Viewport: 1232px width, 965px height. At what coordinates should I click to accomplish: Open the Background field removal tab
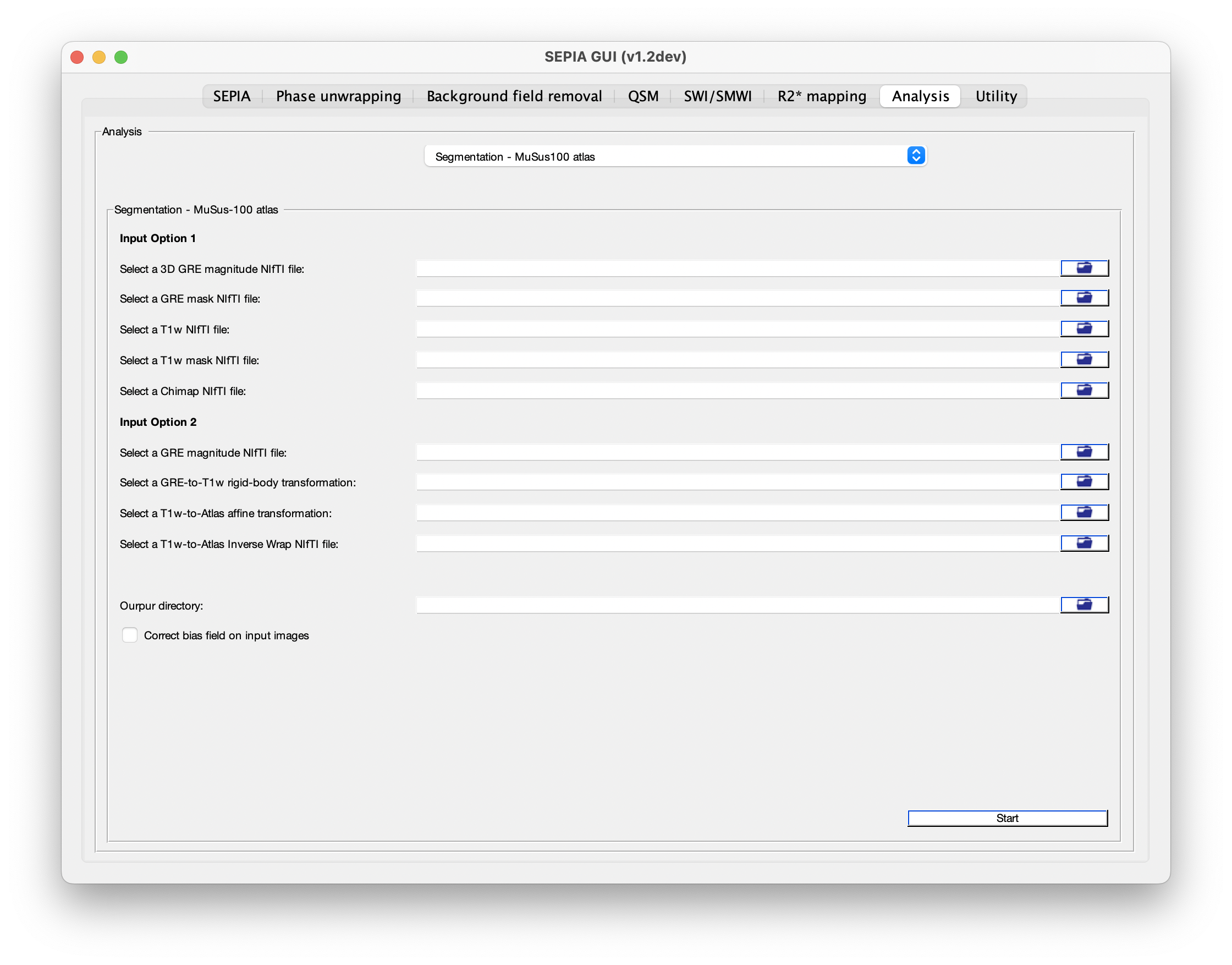pyautogui.click(x=514, y=96)
